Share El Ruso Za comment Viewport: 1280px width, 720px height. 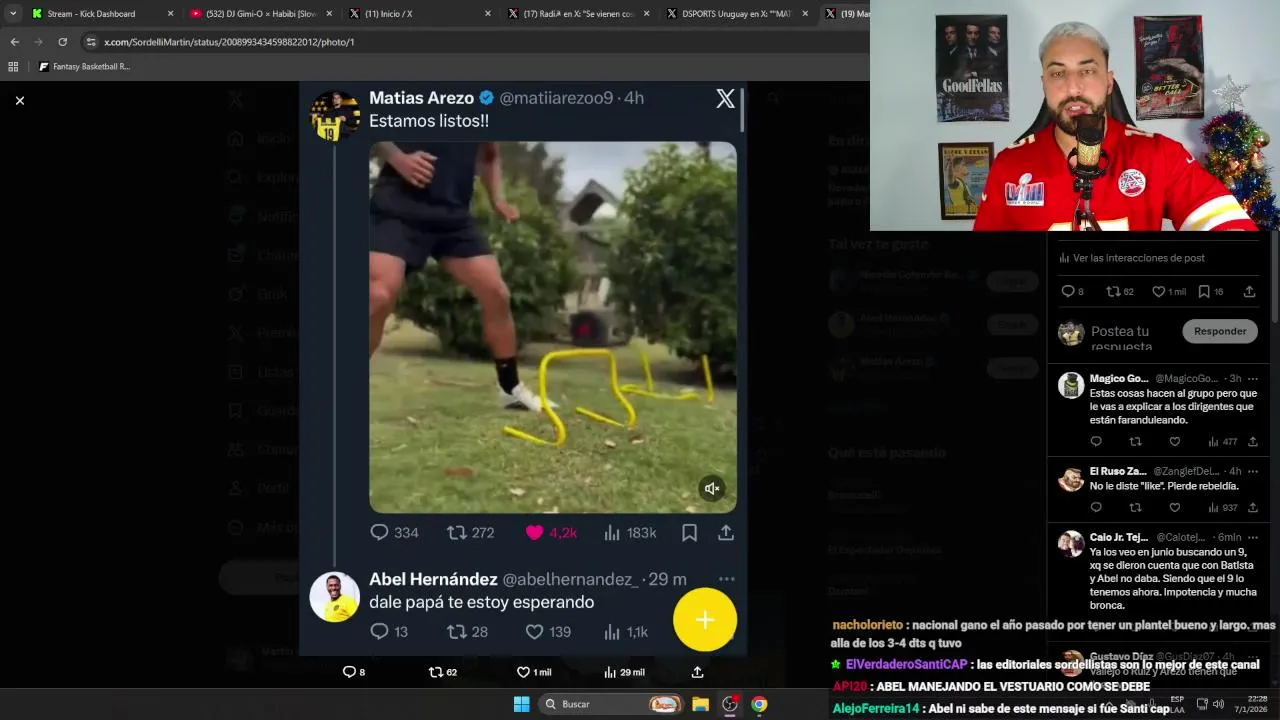click(1252, 507)
